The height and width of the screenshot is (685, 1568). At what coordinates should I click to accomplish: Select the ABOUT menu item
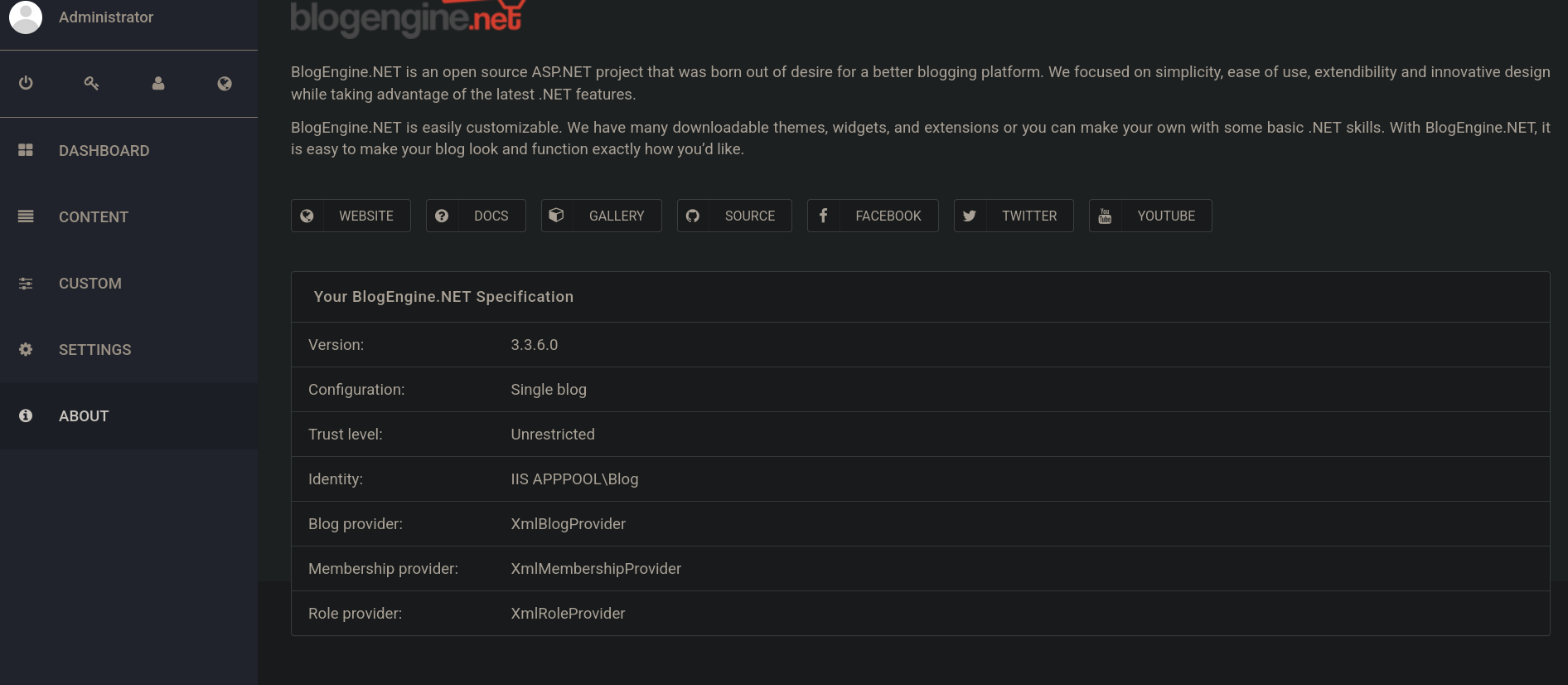pyautogui.click(x=128, y=415)
